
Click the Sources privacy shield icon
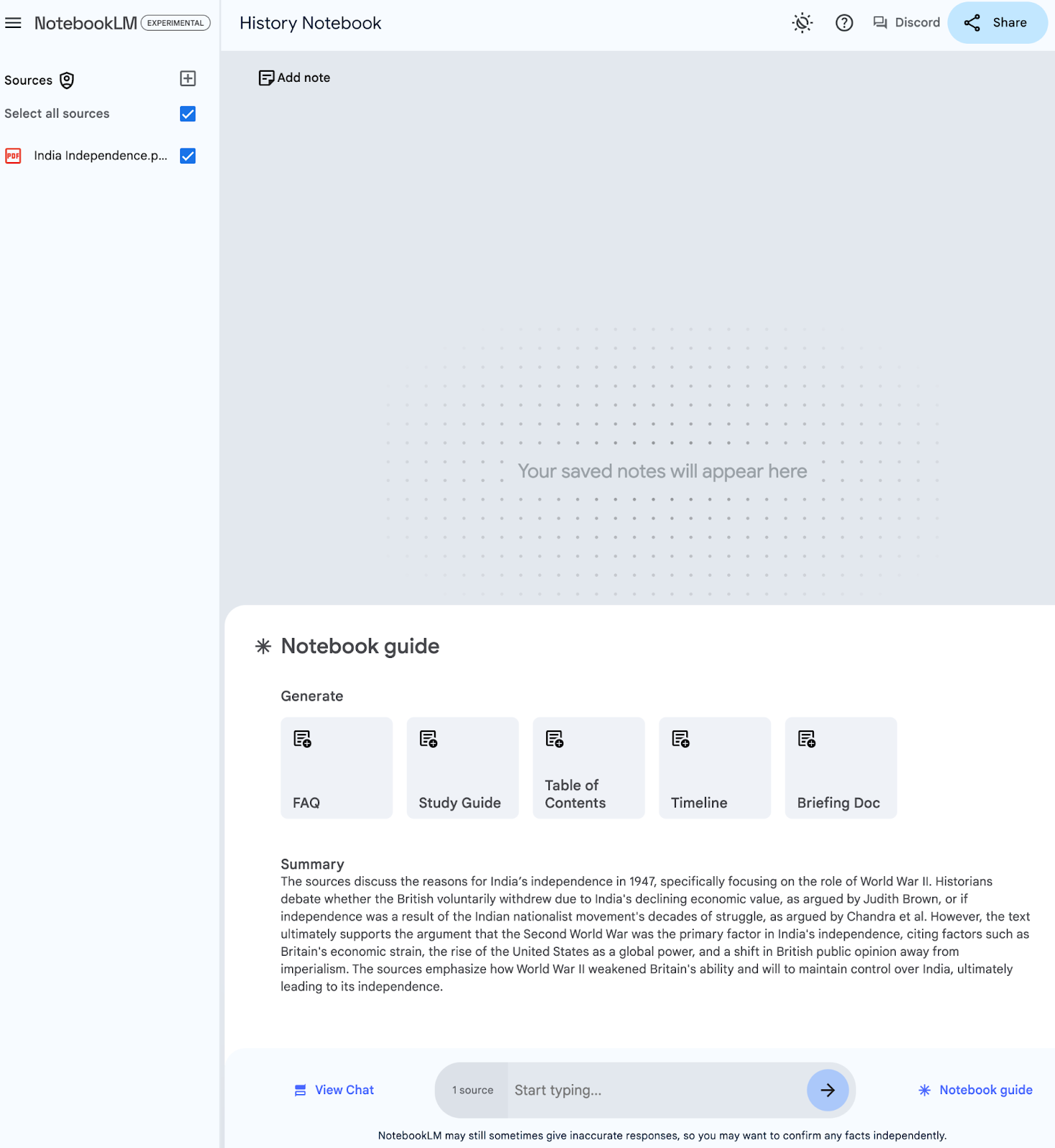67,80
